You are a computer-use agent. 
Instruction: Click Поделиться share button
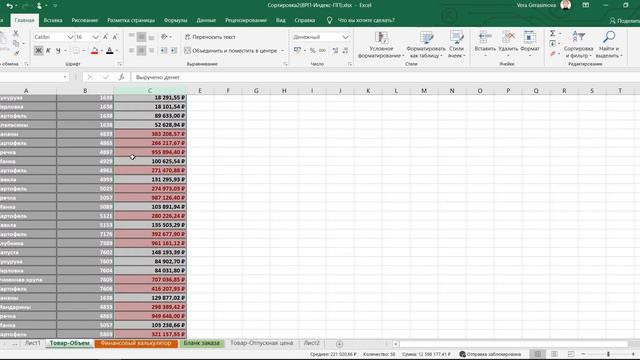tap(624, 20)
